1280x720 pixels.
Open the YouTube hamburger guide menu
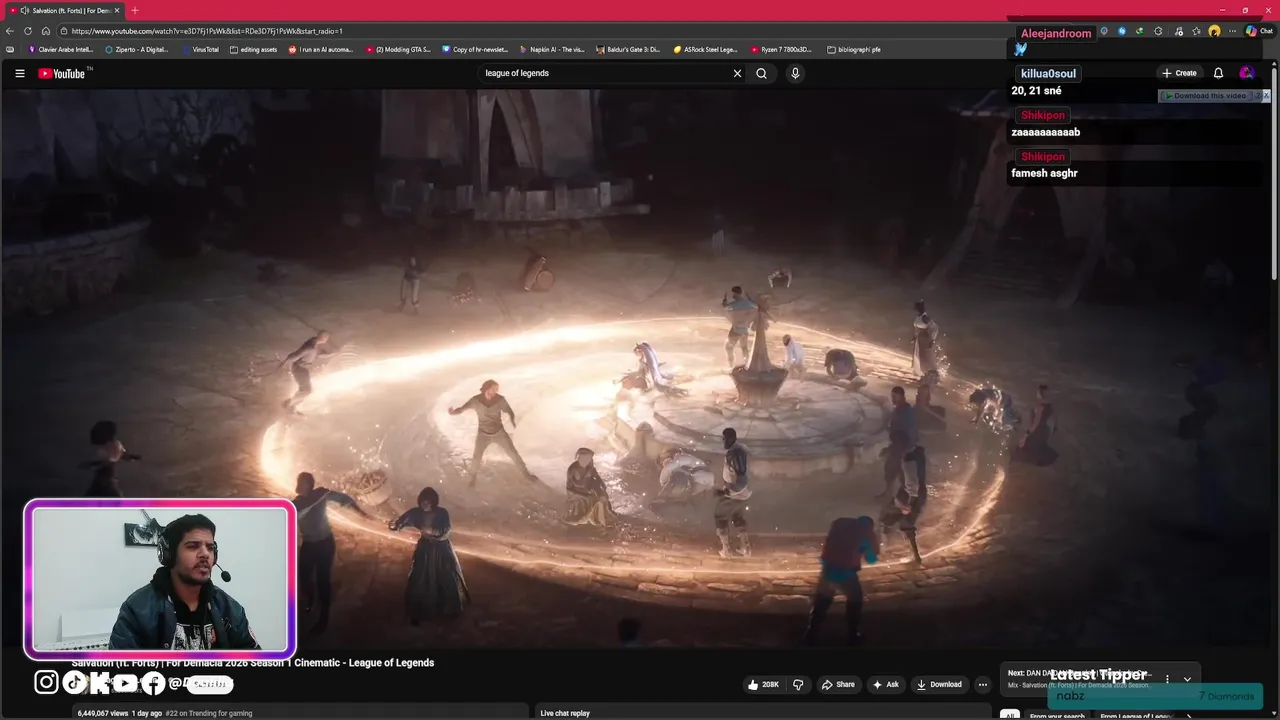[19, 73]
